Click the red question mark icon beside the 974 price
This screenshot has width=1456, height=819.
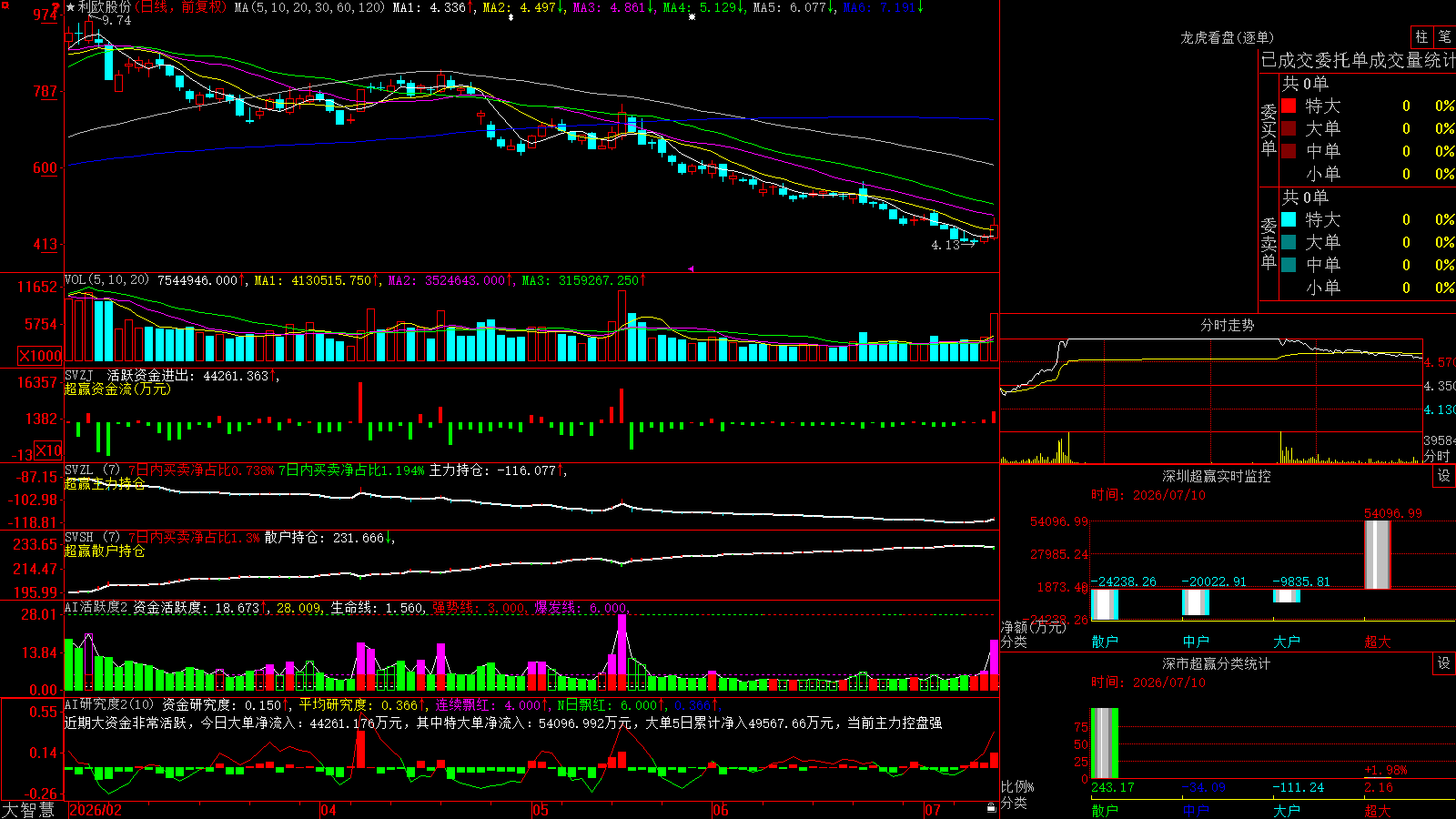(x=57, y=9)
